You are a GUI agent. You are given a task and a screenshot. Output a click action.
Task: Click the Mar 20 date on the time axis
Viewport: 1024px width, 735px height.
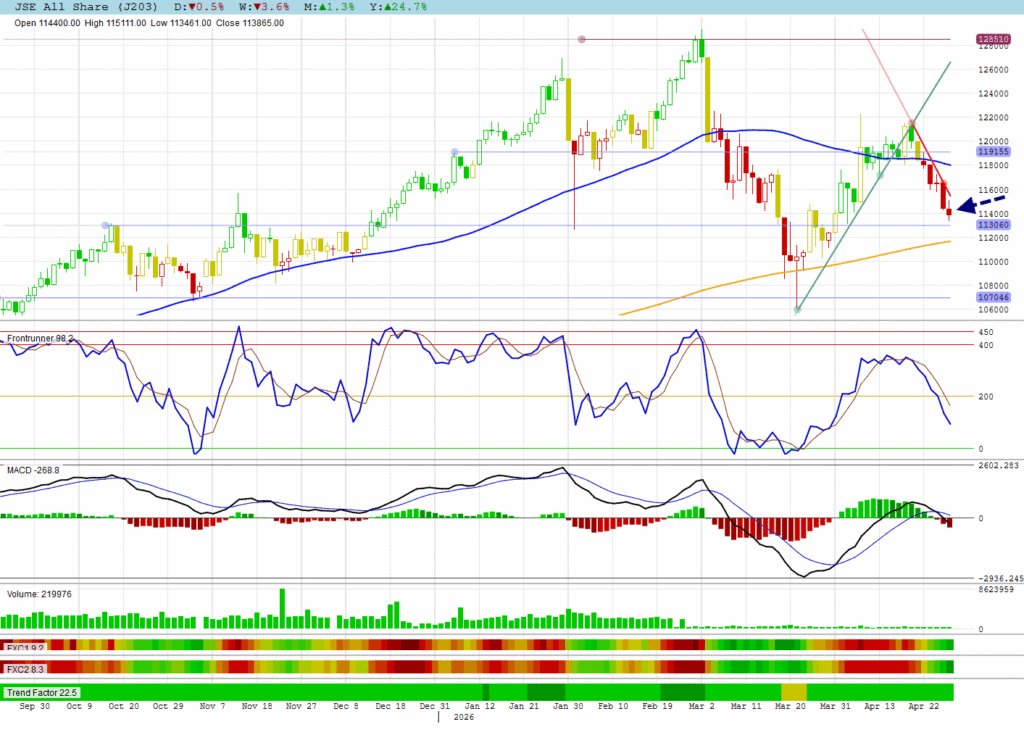794,706
